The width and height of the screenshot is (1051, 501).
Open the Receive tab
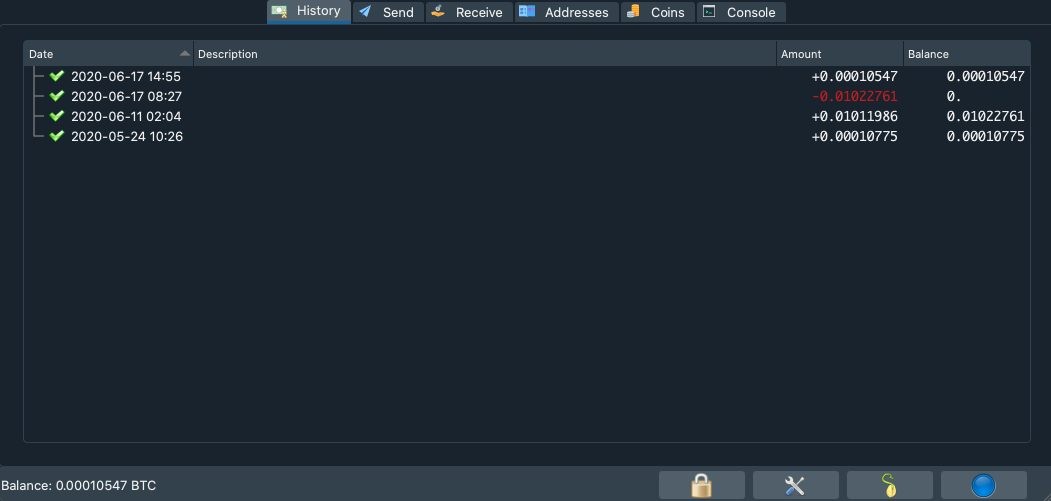point(469,12)
